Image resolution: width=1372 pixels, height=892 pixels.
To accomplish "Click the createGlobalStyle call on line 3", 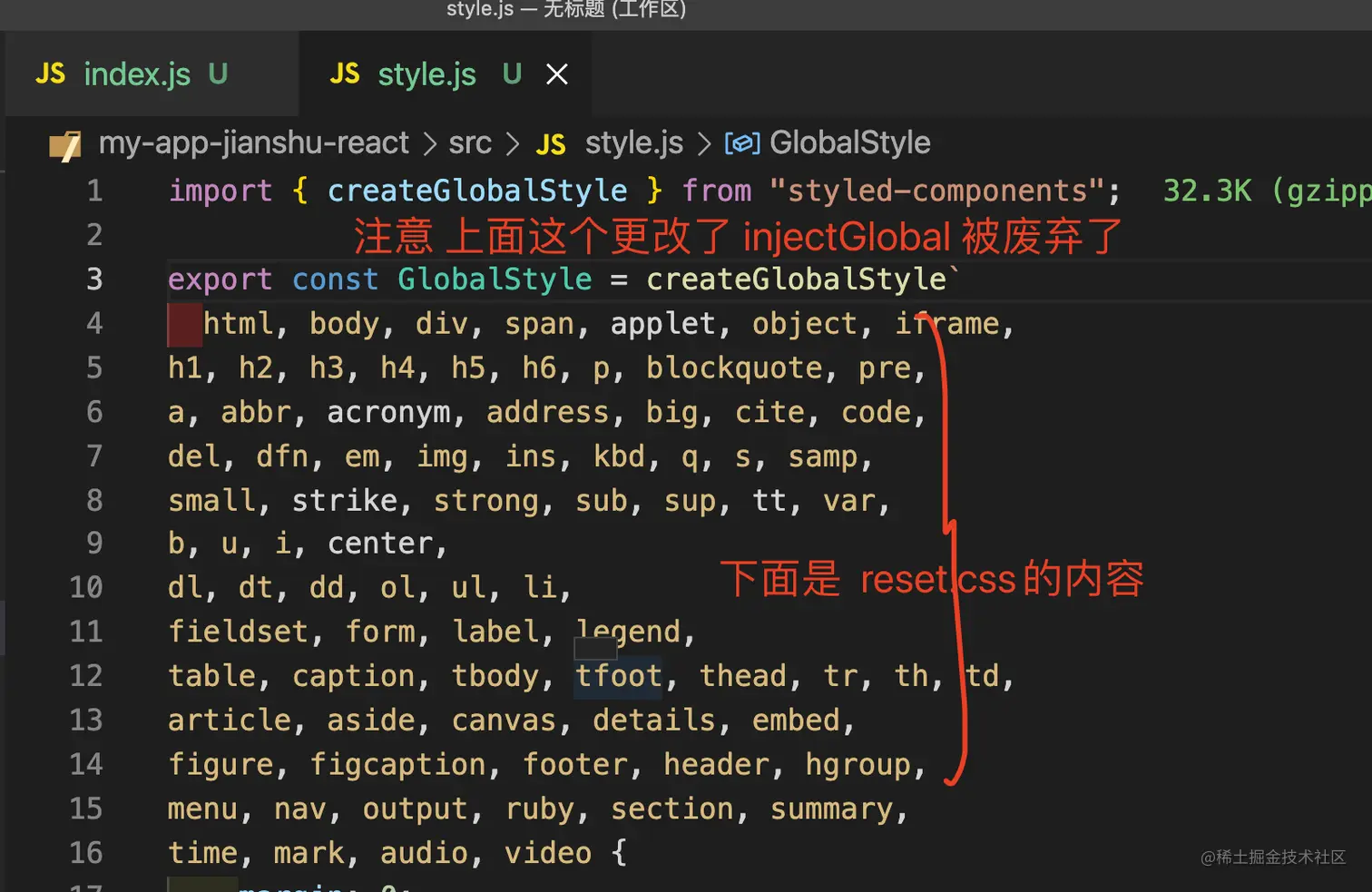I will point(797,279).
